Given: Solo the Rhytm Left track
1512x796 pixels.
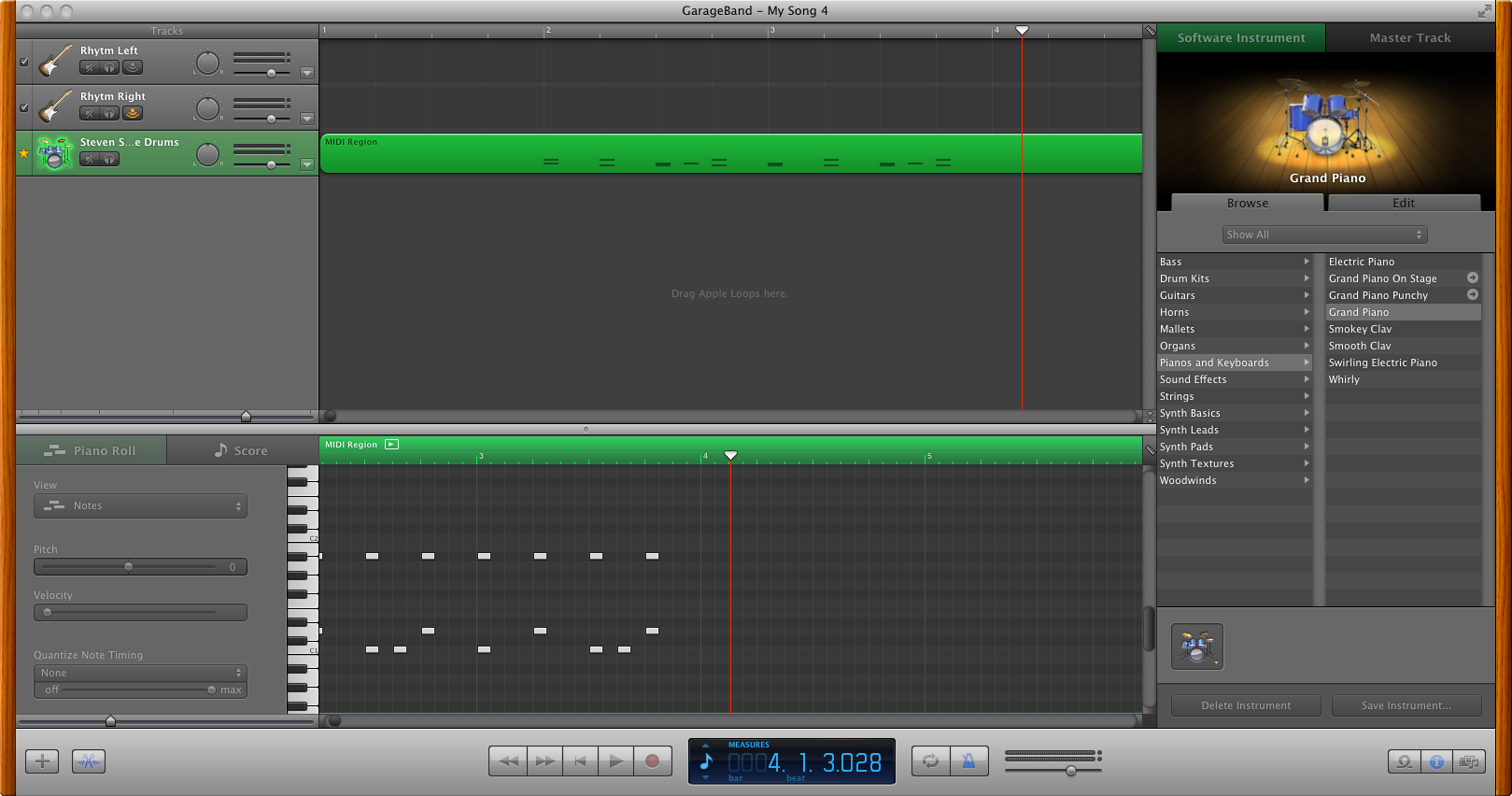Looking at the screenshot, I should coord(110,67).
